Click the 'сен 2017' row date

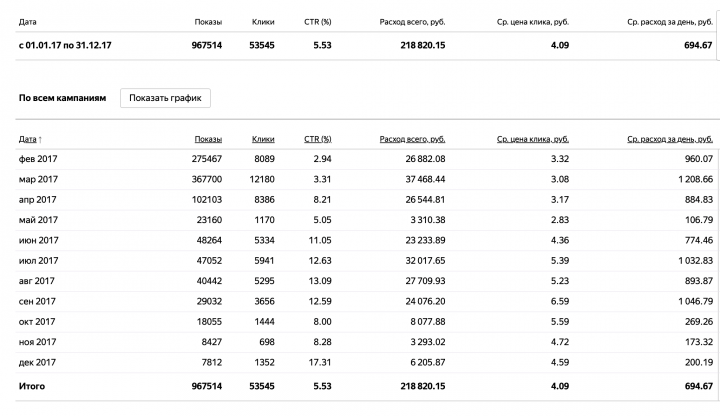click(37, 301)
